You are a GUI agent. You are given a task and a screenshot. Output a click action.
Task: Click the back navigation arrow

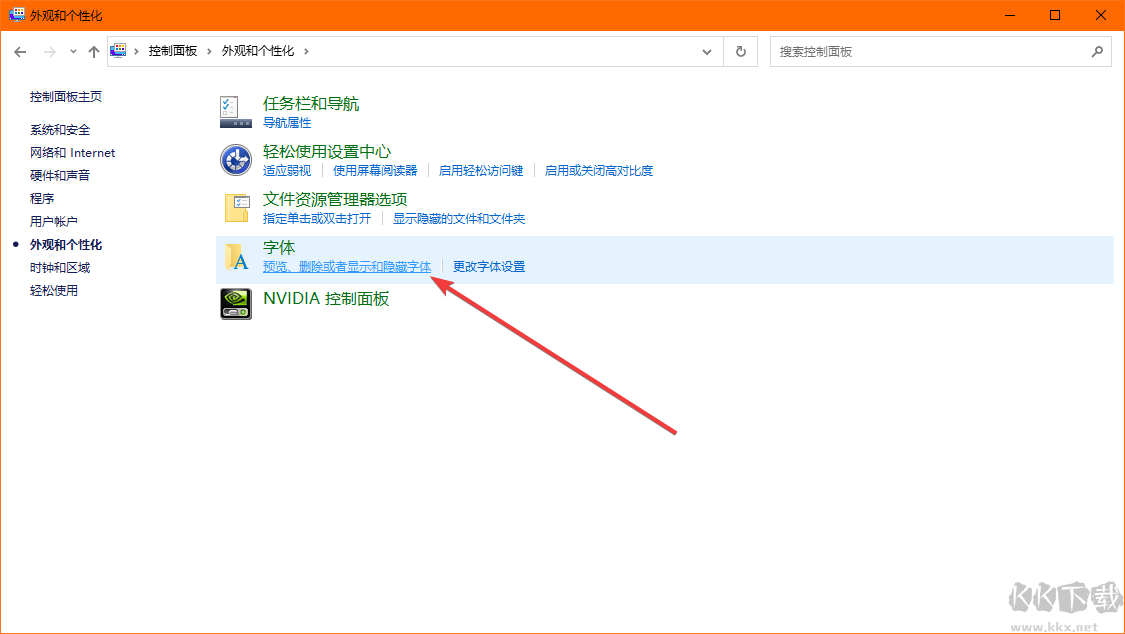pyautogui.click(x=20, y=51)
